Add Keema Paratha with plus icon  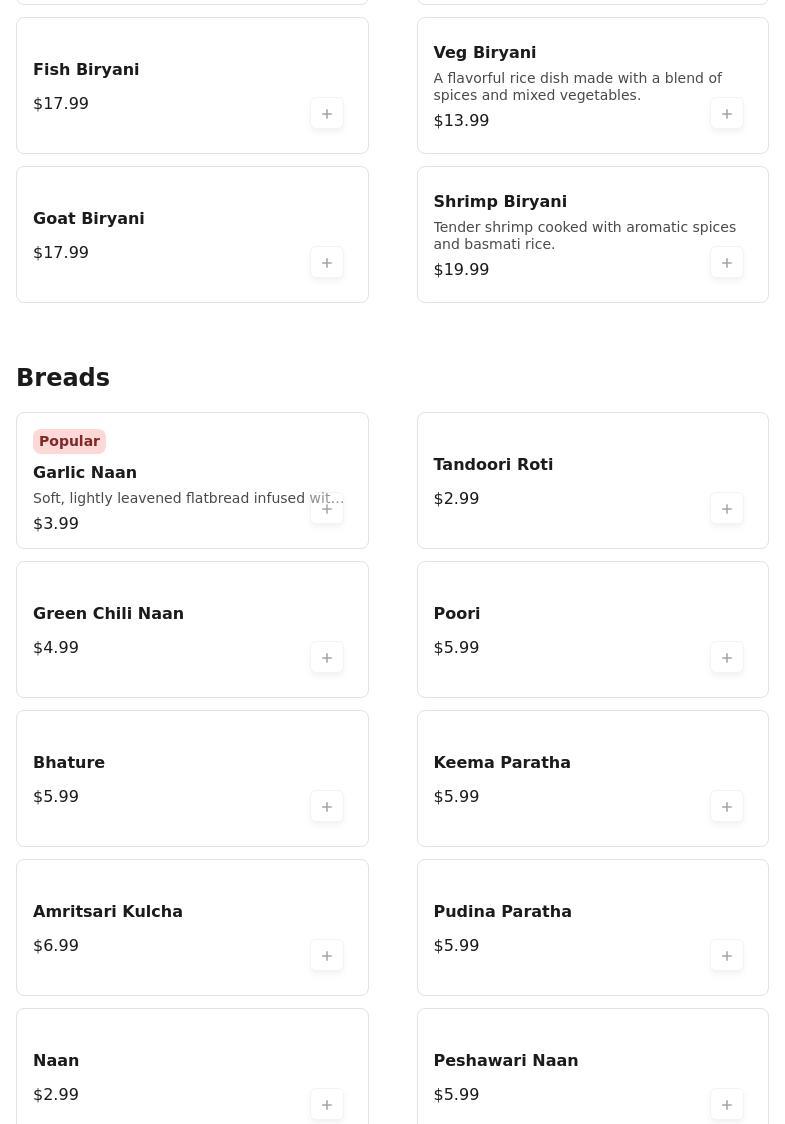[727, 807]
